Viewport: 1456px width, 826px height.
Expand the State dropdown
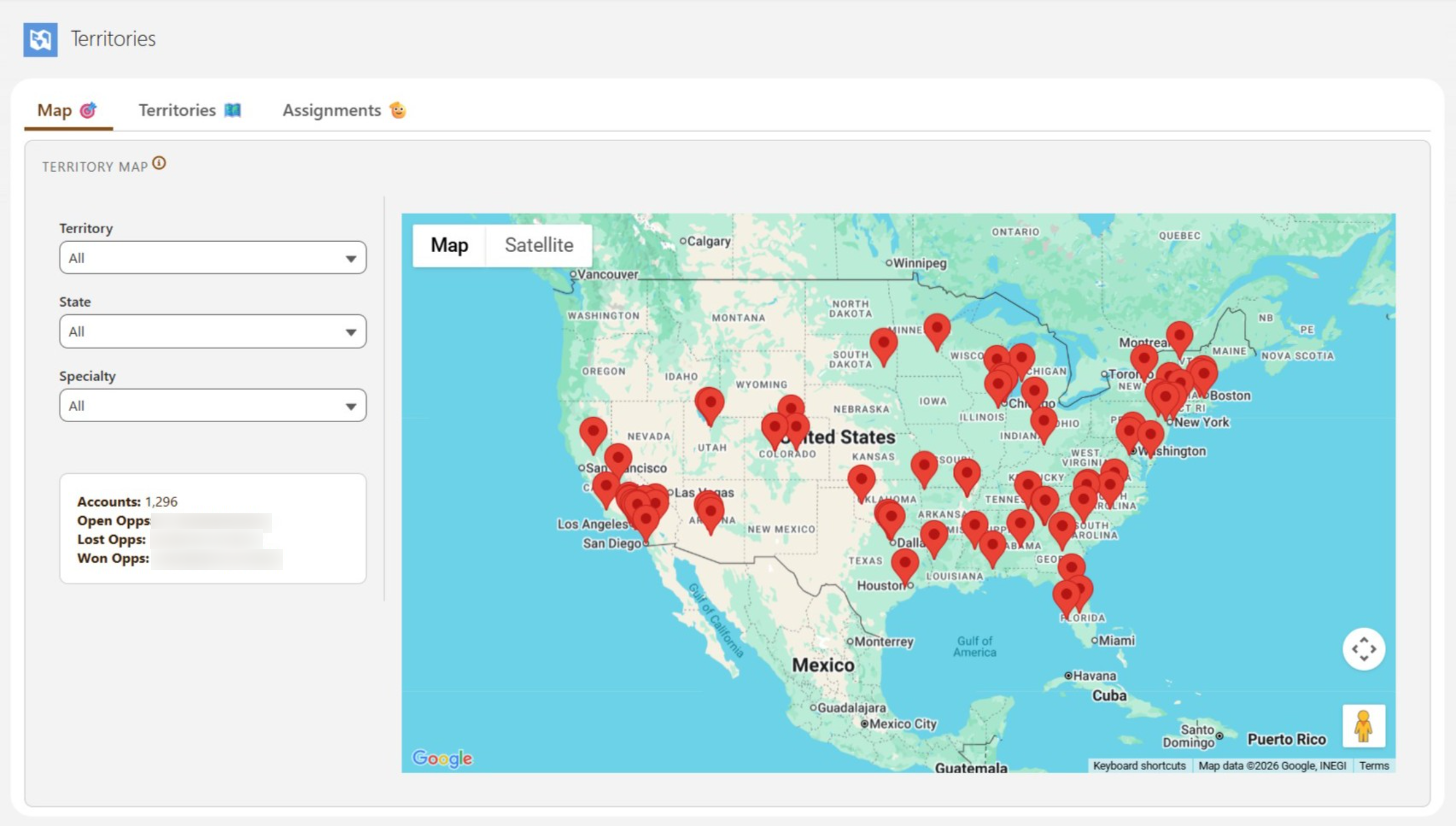213,332
